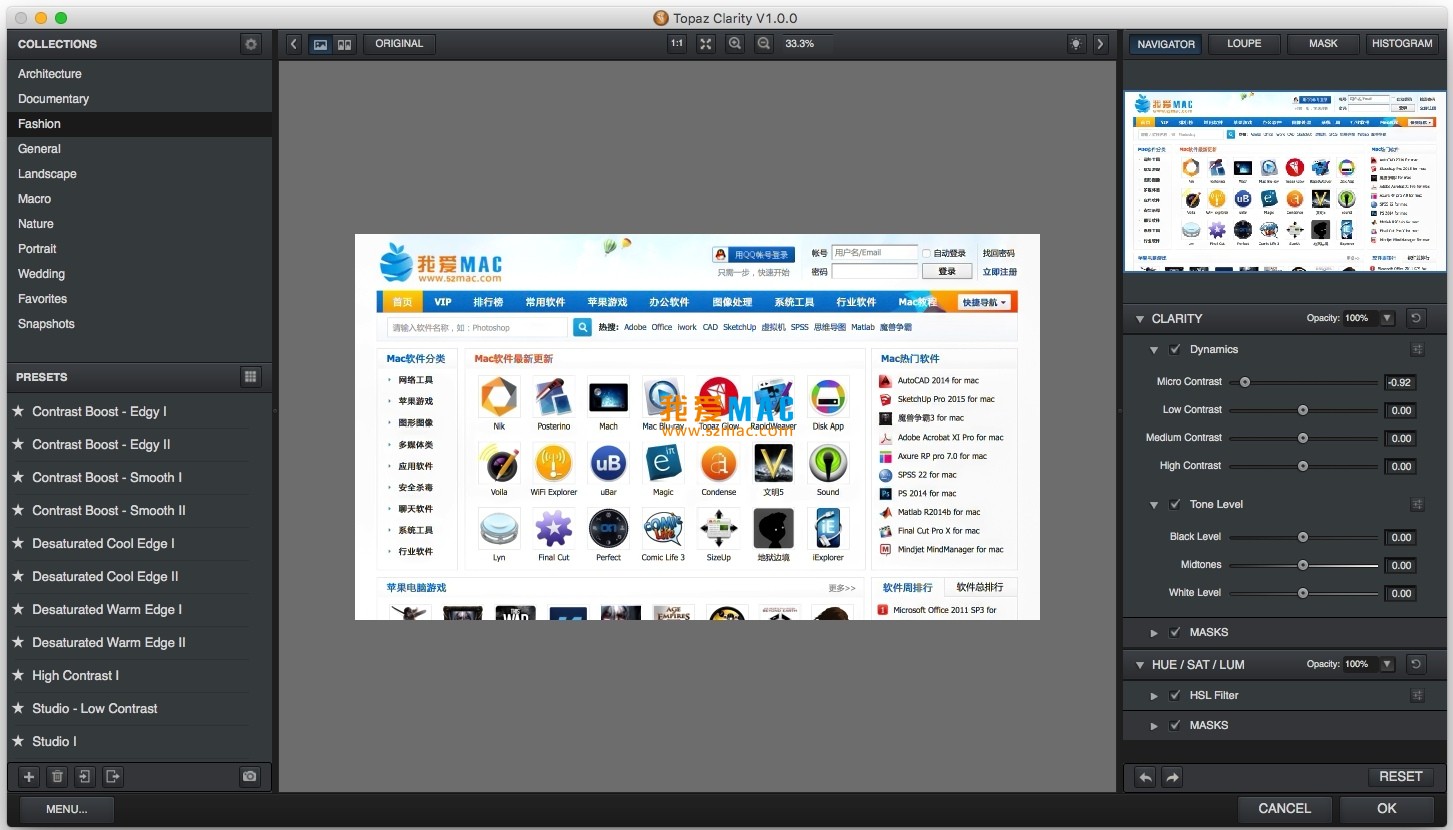This screenshot has width=1453, height=830.
Task: Switch to the LOUPE tab
Action: [1245, 44]
